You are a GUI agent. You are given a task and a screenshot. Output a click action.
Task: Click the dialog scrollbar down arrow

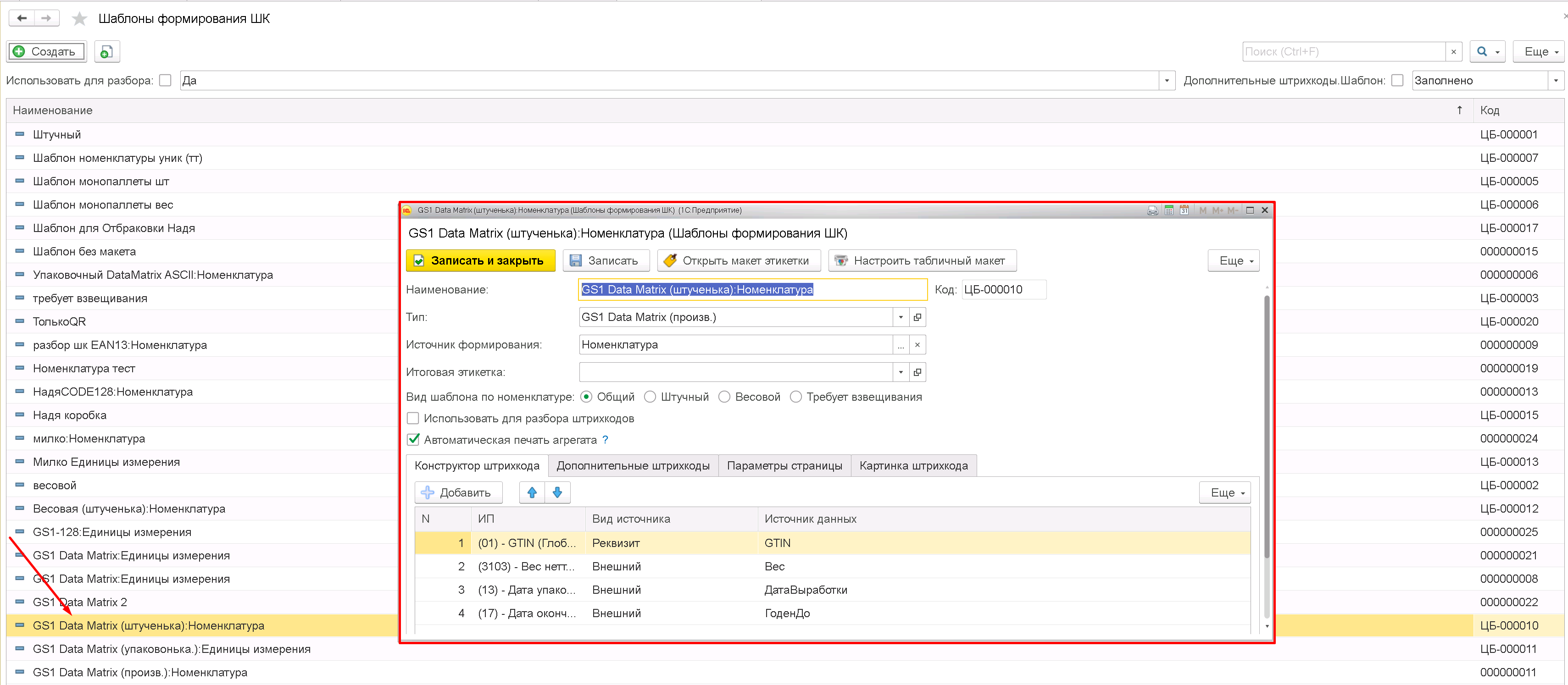[x=1267, y=627]
